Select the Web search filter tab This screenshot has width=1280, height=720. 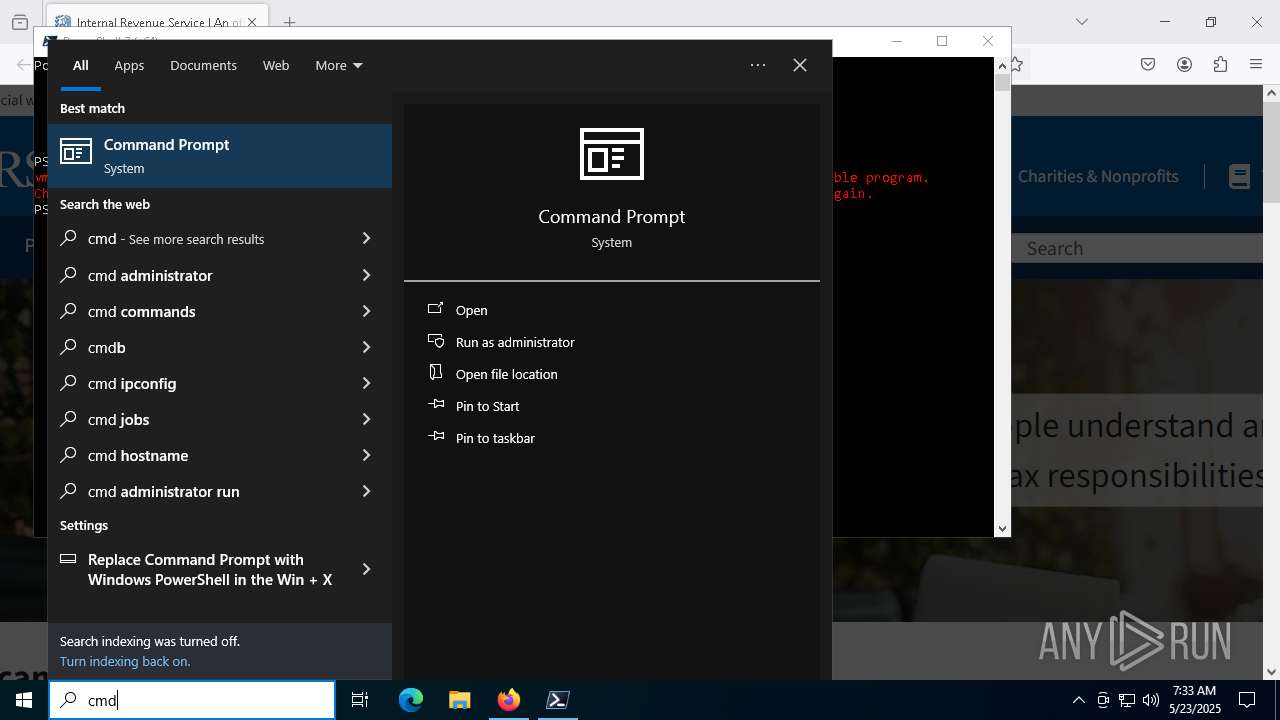[x=276, y=65]
